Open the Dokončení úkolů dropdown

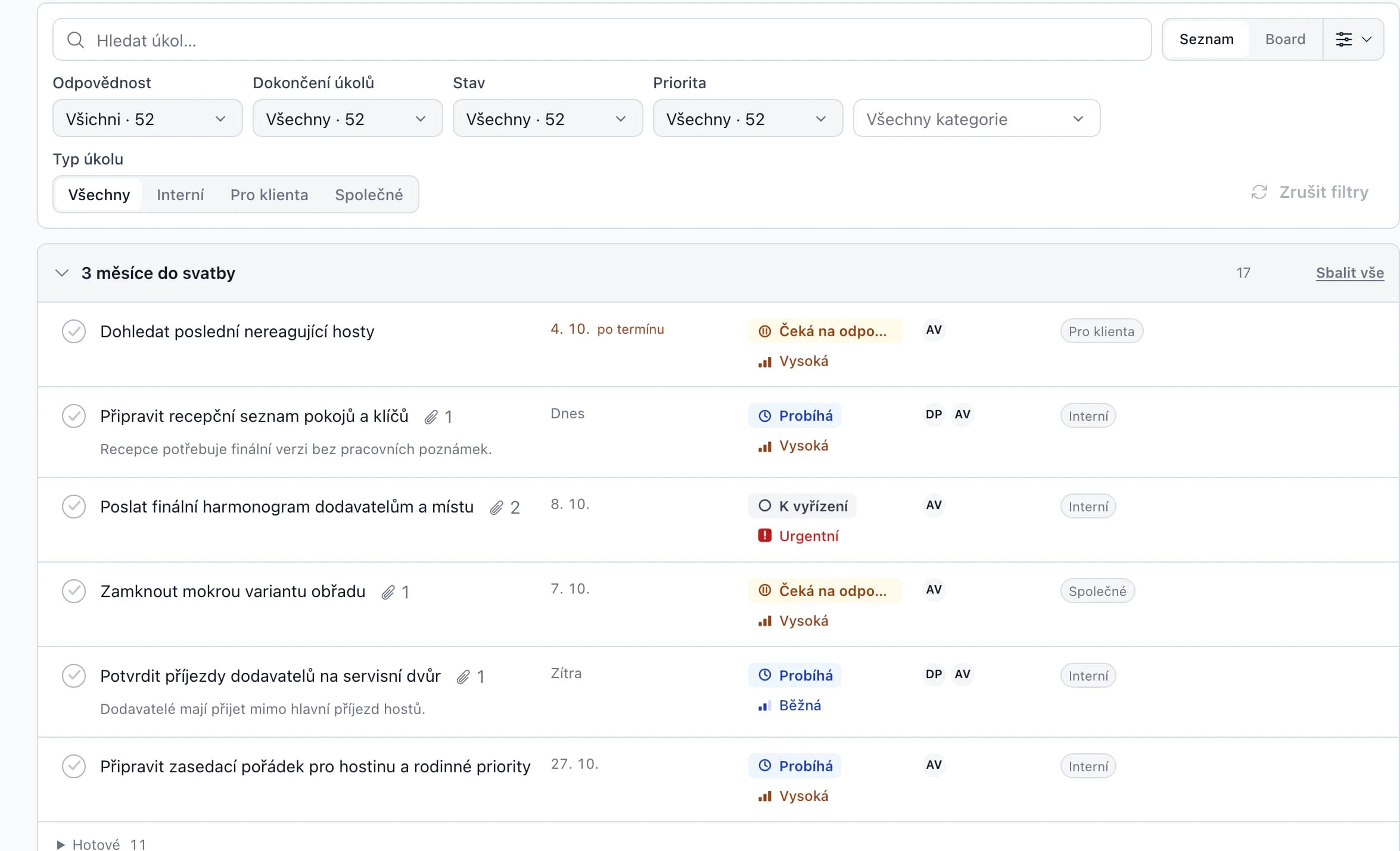click(x=348, y=119)
